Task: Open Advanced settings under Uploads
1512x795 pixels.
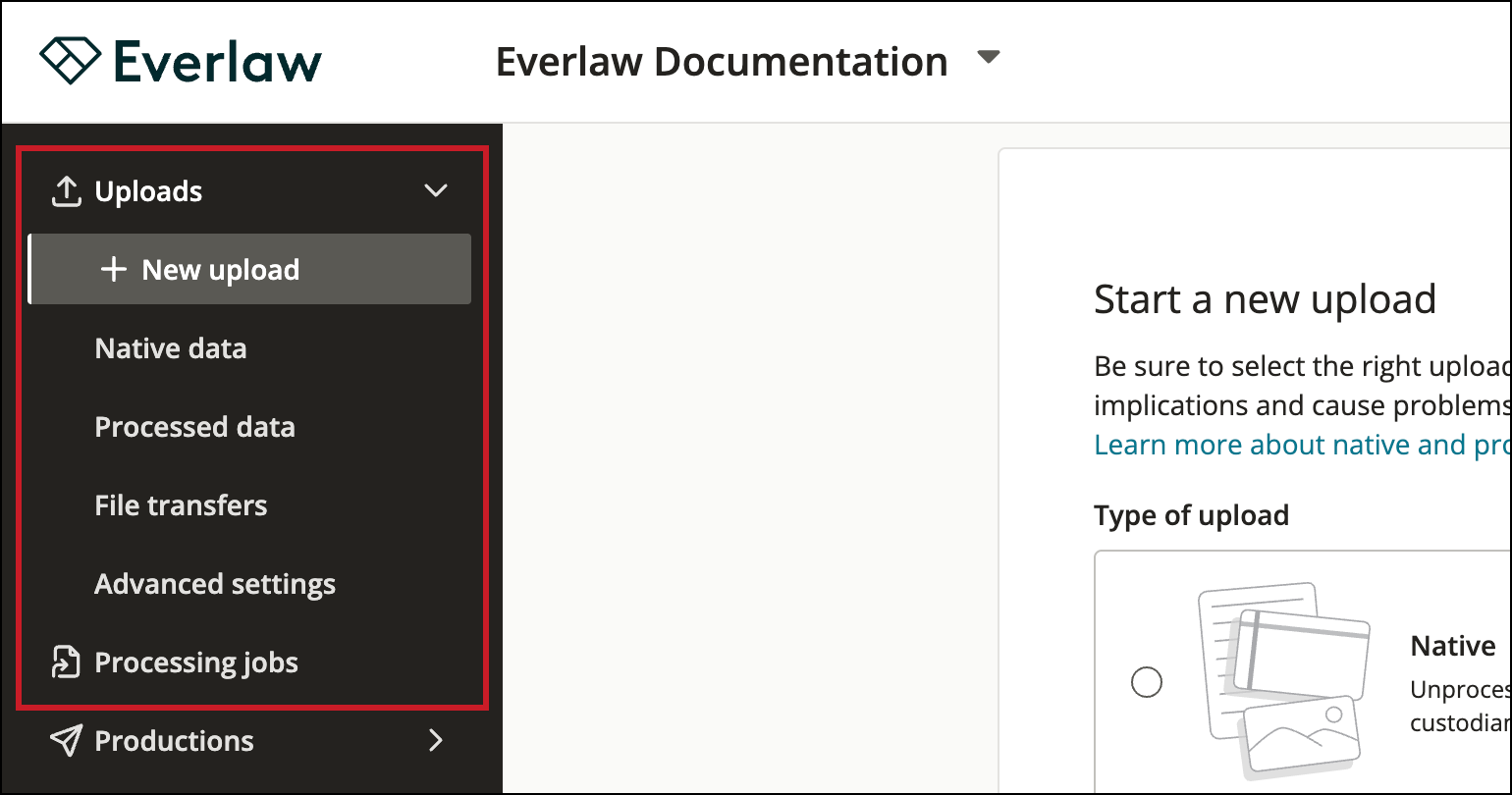Action: point(215,585)
